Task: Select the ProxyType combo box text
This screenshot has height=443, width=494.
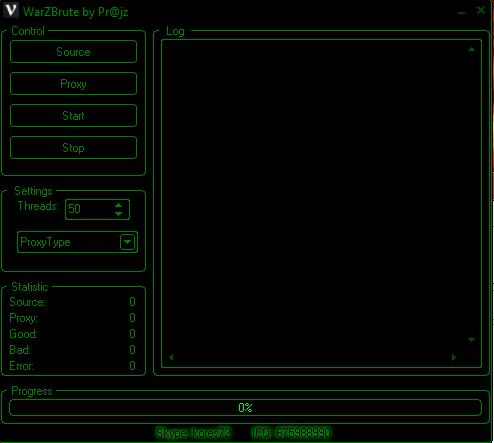Action: (45, 242)
